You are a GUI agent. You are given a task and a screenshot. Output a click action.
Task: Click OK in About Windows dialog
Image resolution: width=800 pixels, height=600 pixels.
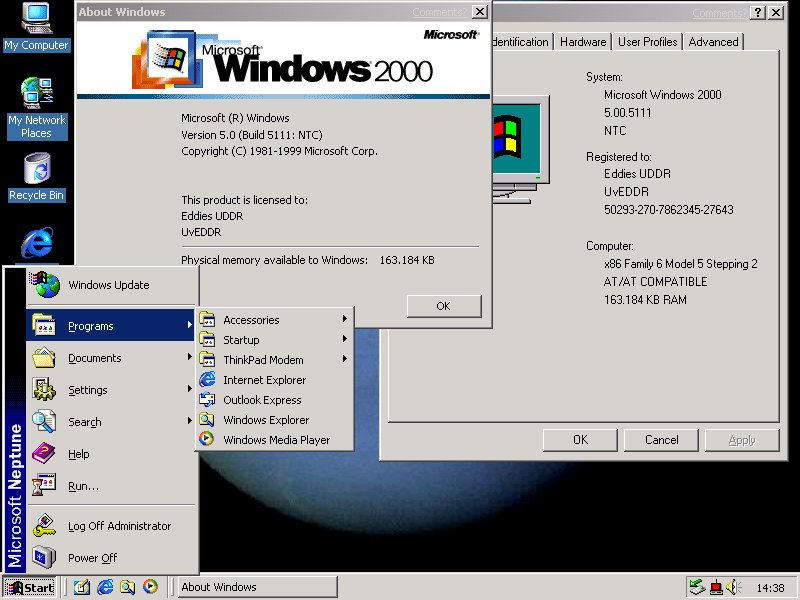tap(443, 306)
